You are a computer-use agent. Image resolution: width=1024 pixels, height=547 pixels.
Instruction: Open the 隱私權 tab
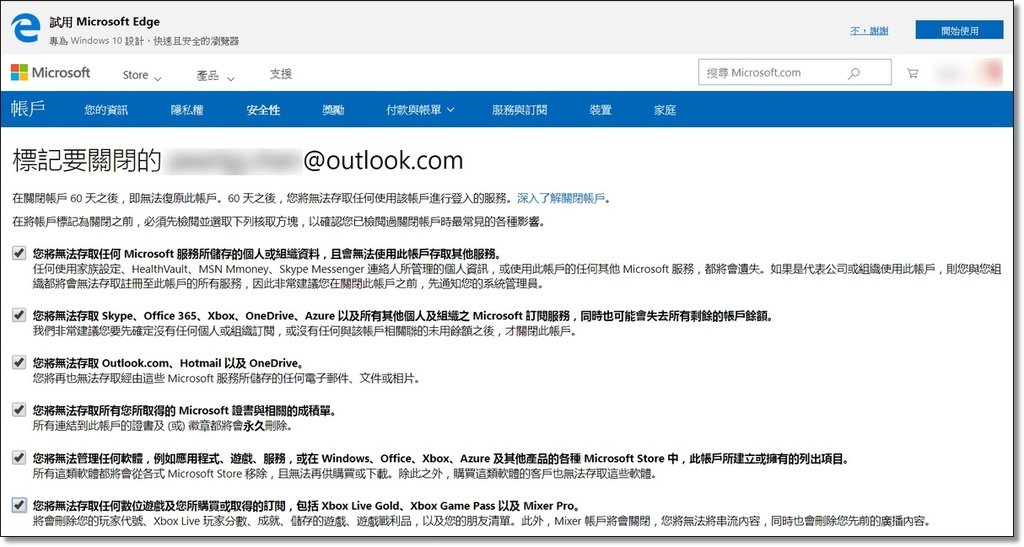pos(187,110)
